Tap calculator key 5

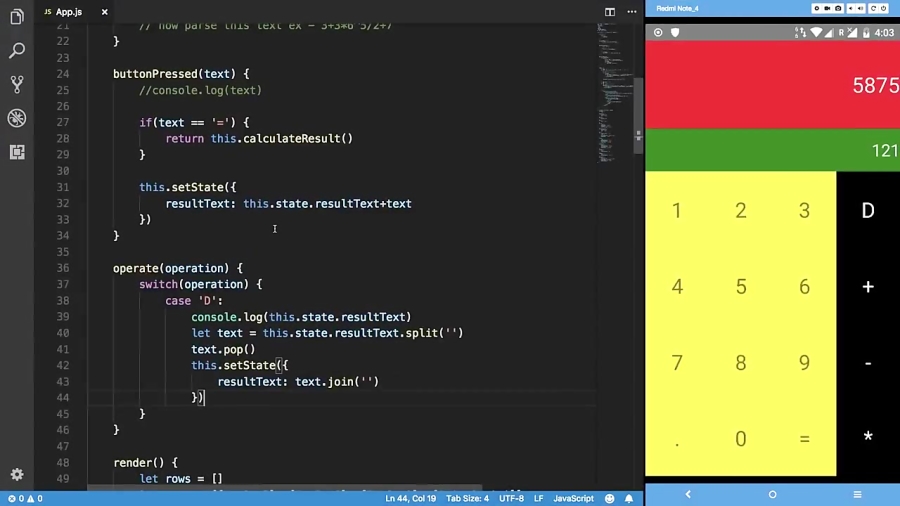pos(741,287)
